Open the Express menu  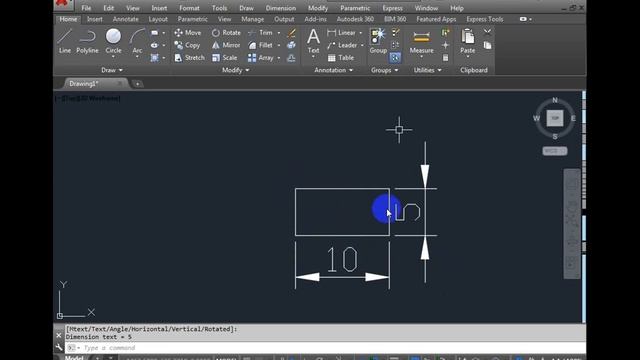click(392, 8)
